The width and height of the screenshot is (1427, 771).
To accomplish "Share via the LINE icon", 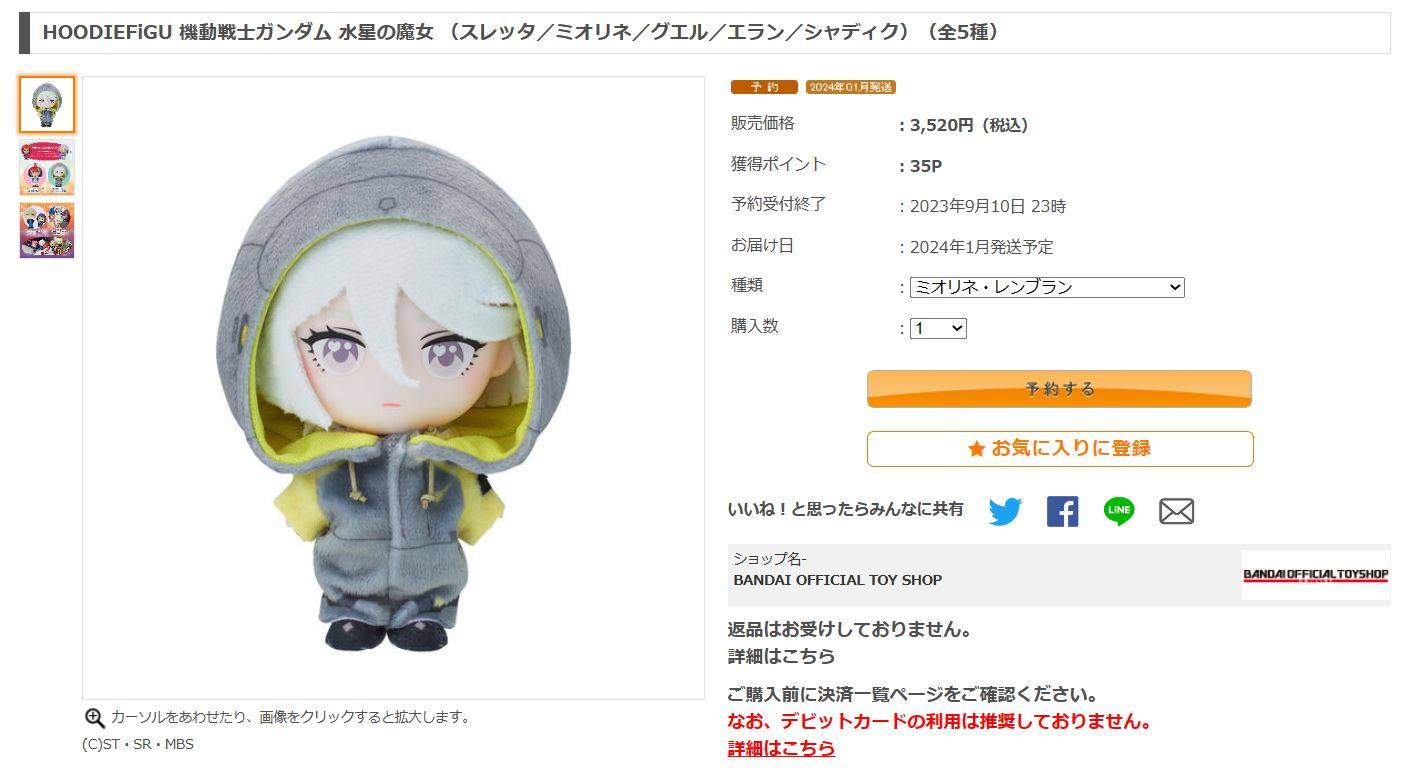I will point(1119,511).
